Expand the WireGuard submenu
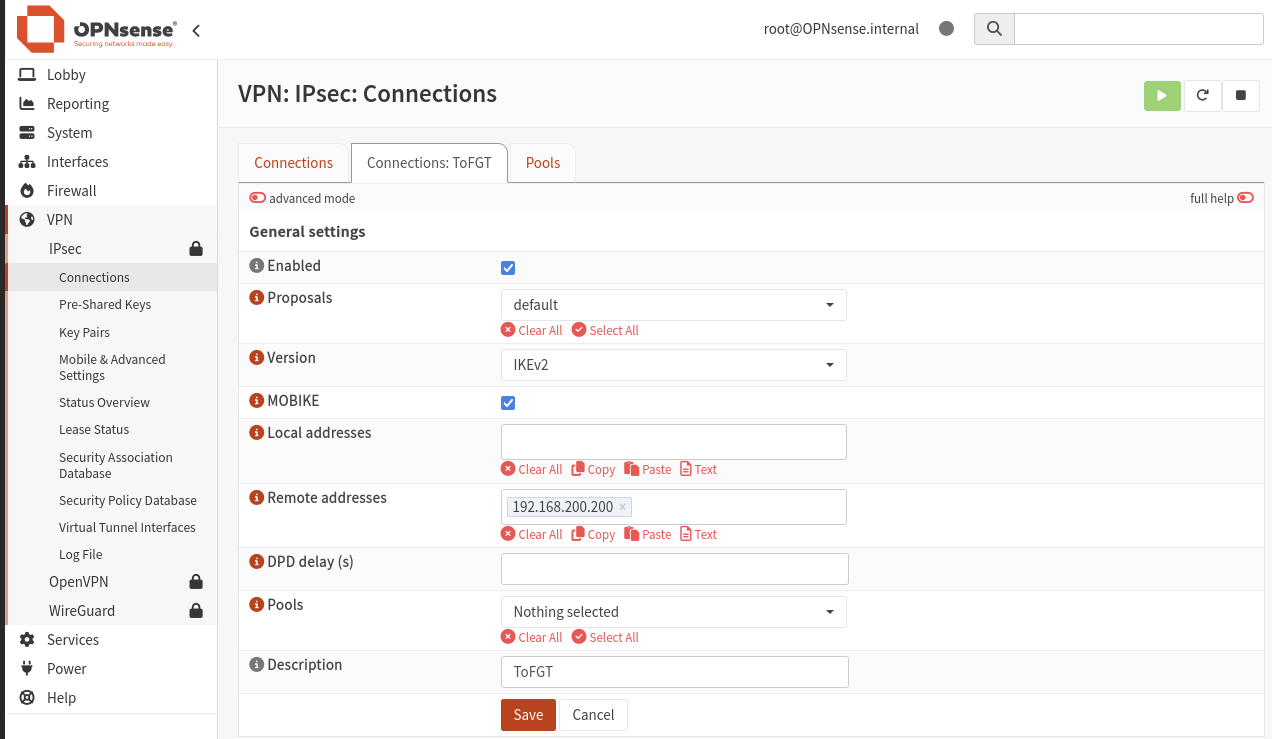 [110, 611]
